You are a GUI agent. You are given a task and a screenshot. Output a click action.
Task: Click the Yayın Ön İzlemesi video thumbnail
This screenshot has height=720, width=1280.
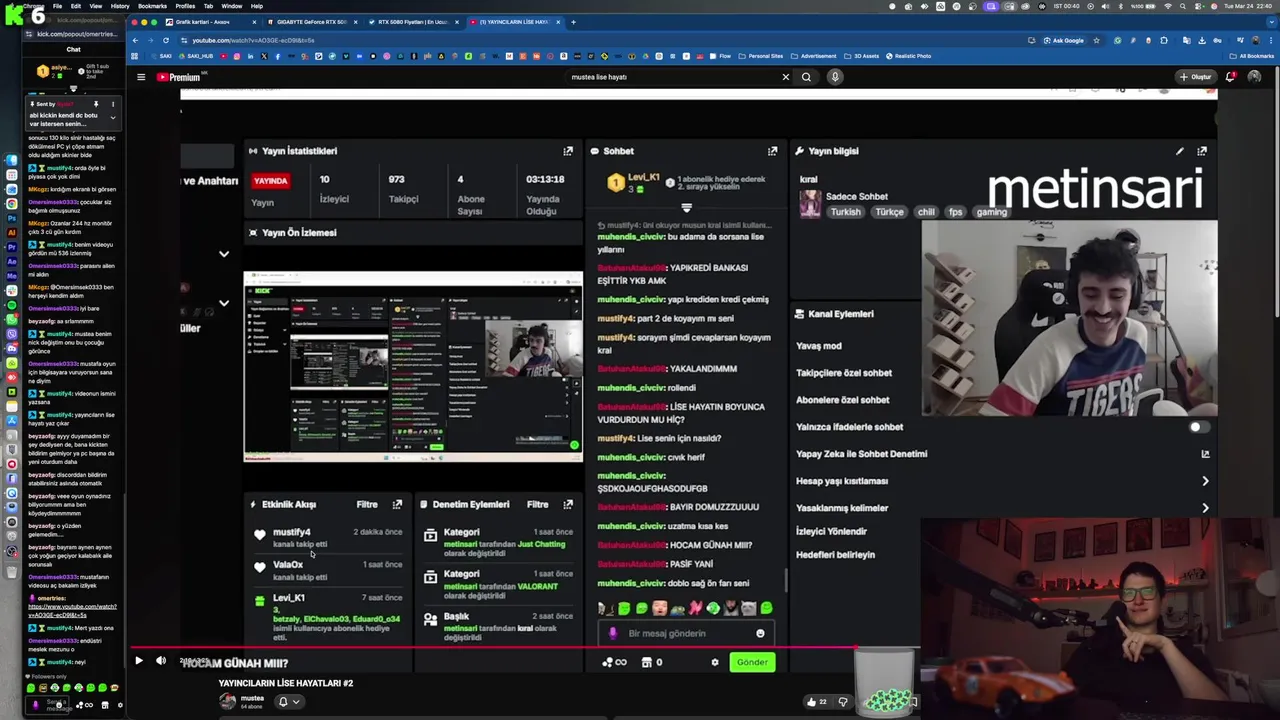[x=413, y=366]
